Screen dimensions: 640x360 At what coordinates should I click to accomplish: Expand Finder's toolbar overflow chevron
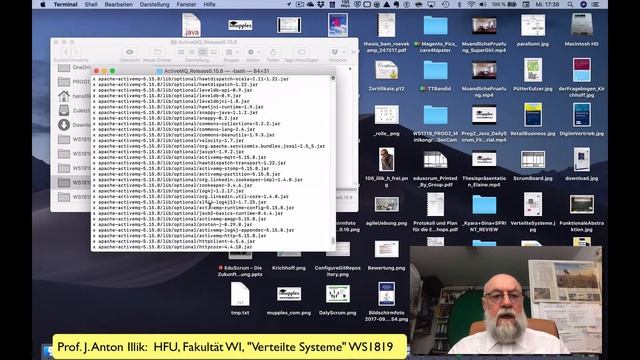pyautogui.click(x=353, y=52)
